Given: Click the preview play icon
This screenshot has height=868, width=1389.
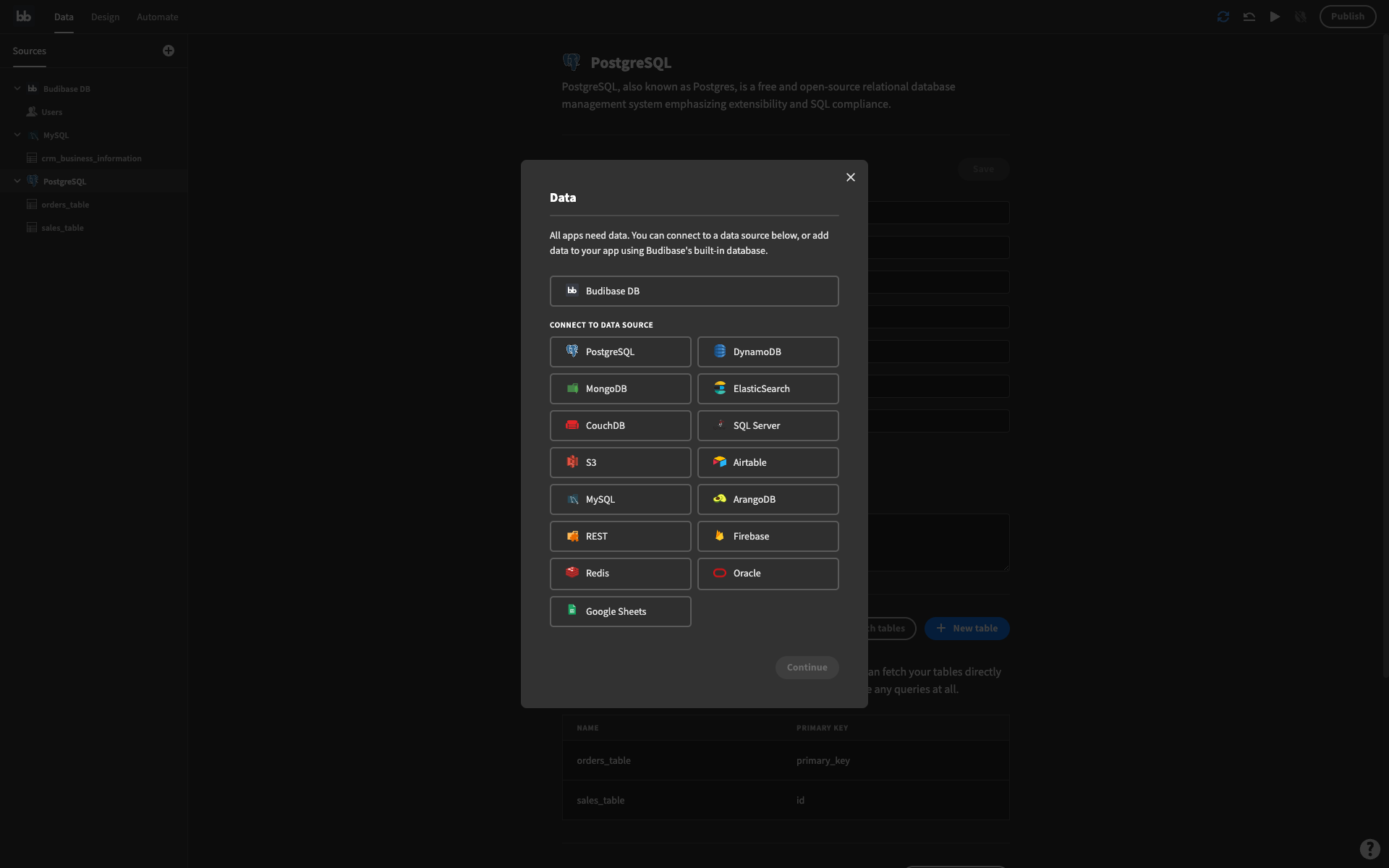Looking at the screenshot, I should tap(1275, 17).
